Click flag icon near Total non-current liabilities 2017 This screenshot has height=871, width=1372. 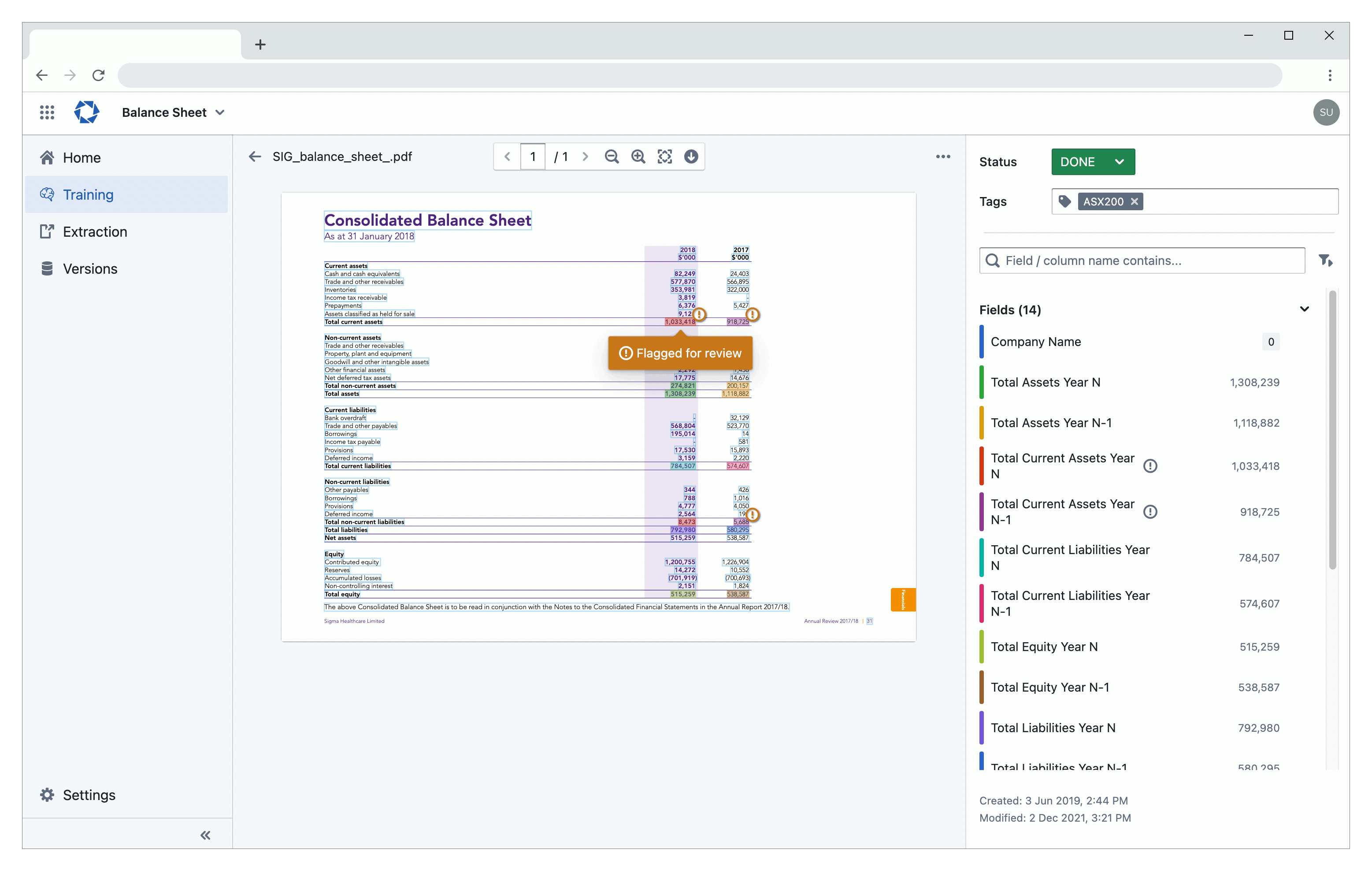click(752, 515)
